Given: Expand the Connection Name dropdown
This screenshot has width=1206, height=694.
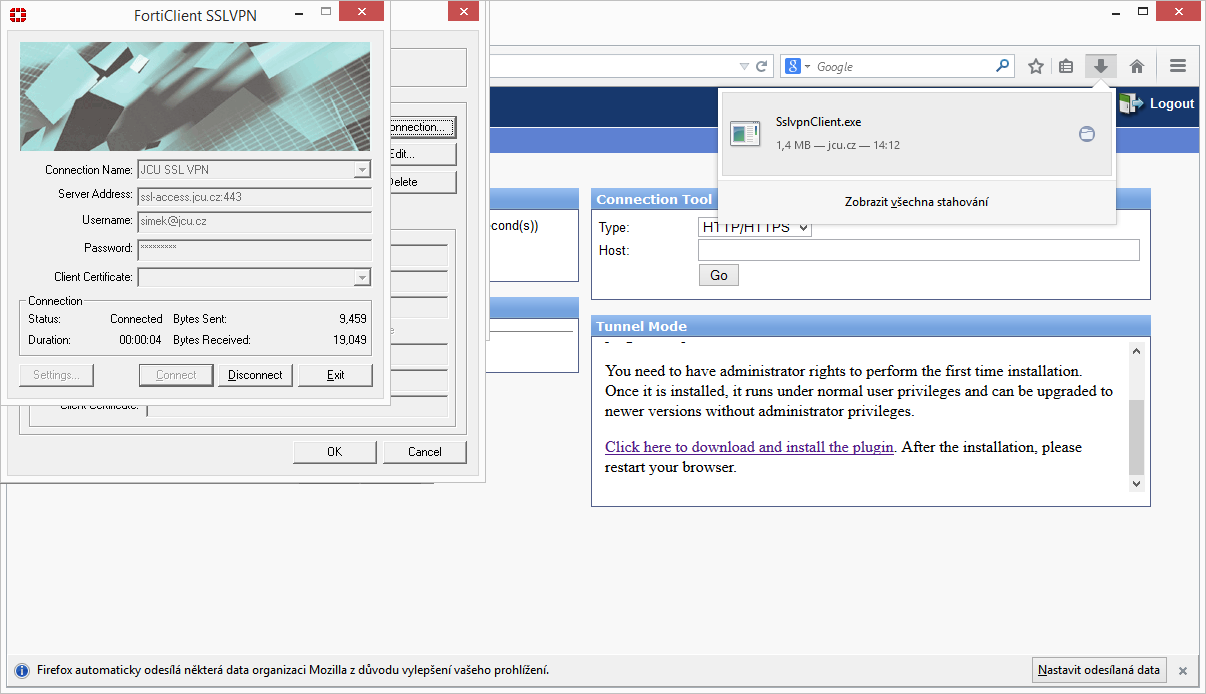Looking at the screenshot, I should (362, 170).
